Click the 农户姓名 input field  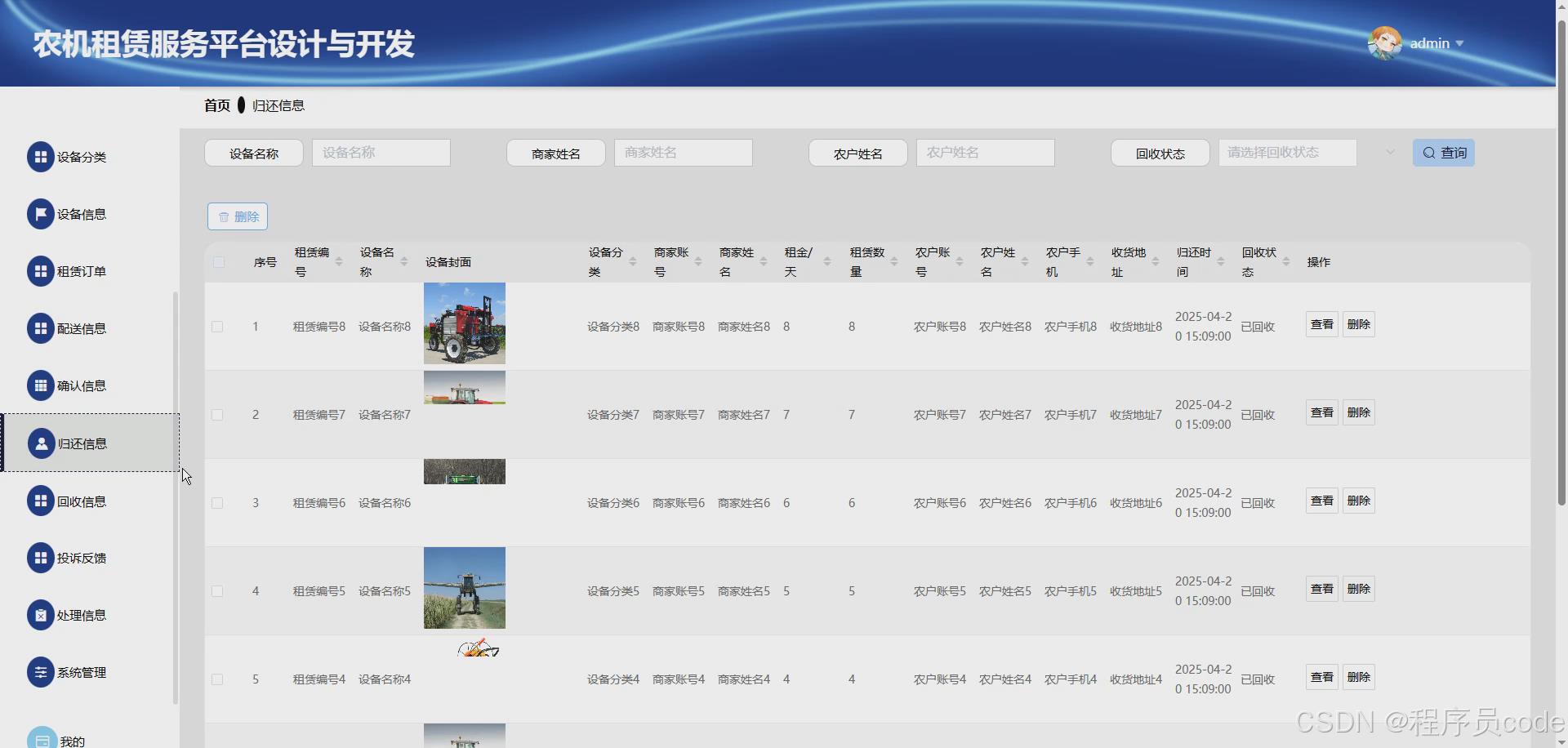[986, 153]
